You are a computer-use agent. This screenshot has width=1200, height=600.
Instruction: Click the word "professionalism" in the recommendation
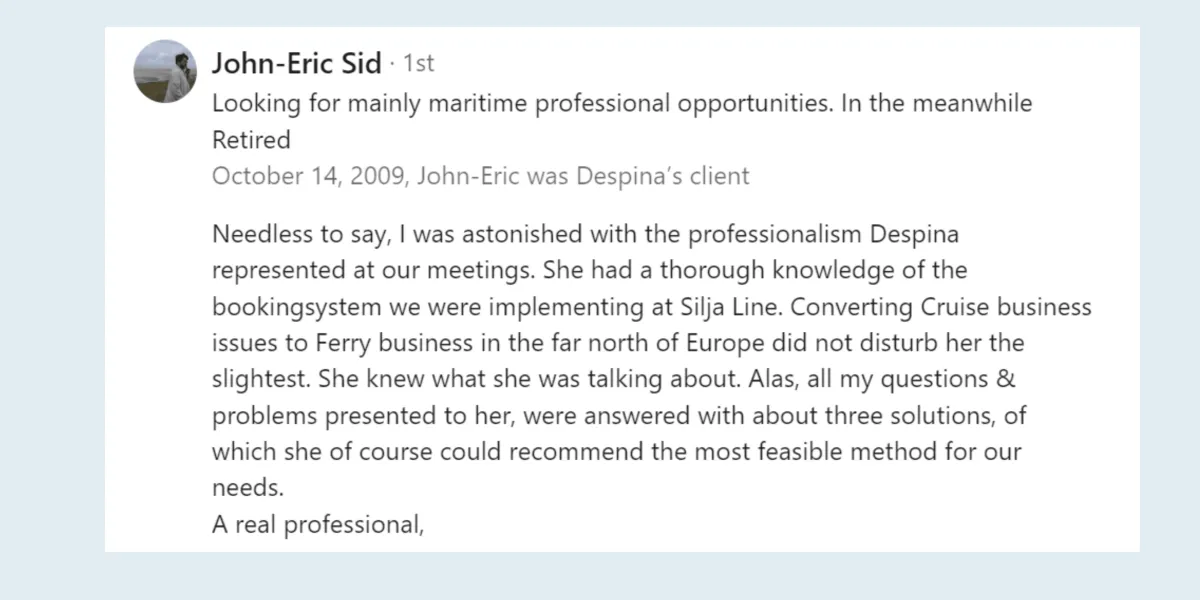pos(763,235)
